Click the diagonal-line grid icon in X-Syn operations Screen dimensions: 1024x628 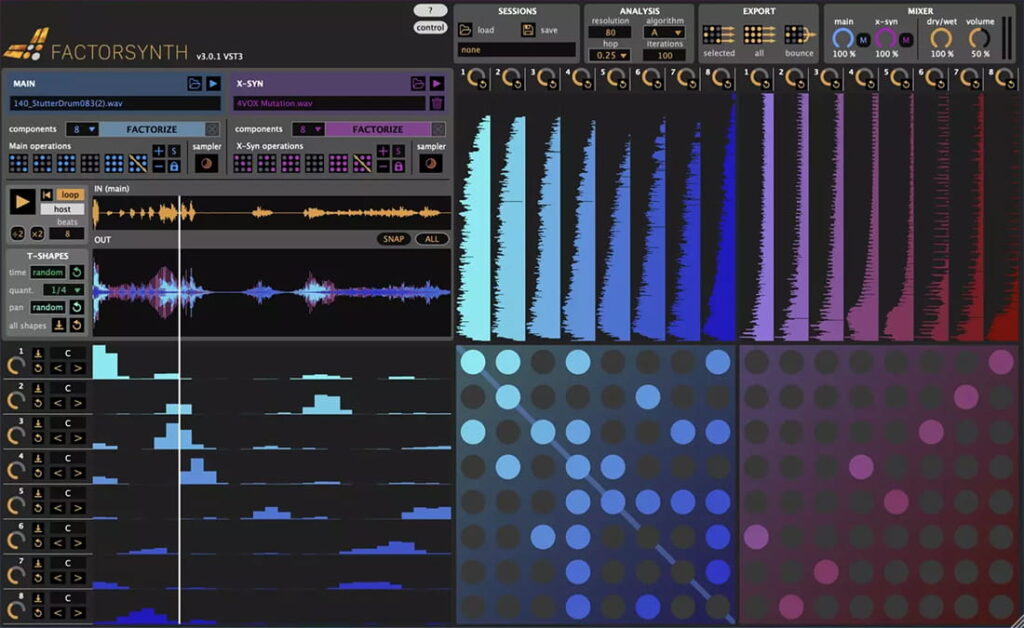362,163
